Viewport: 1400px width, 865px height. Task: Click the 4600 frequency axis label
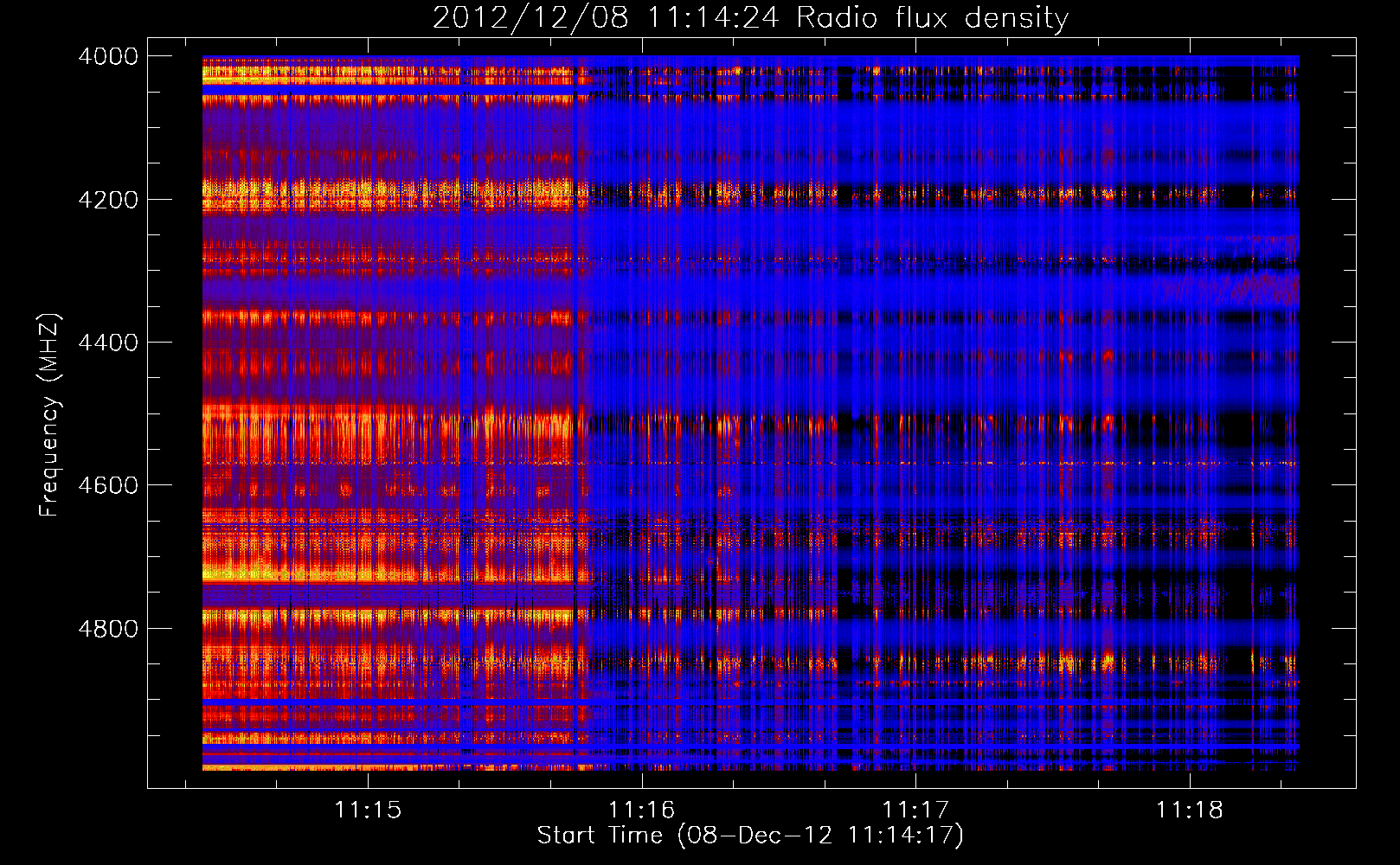click(108, 485)
